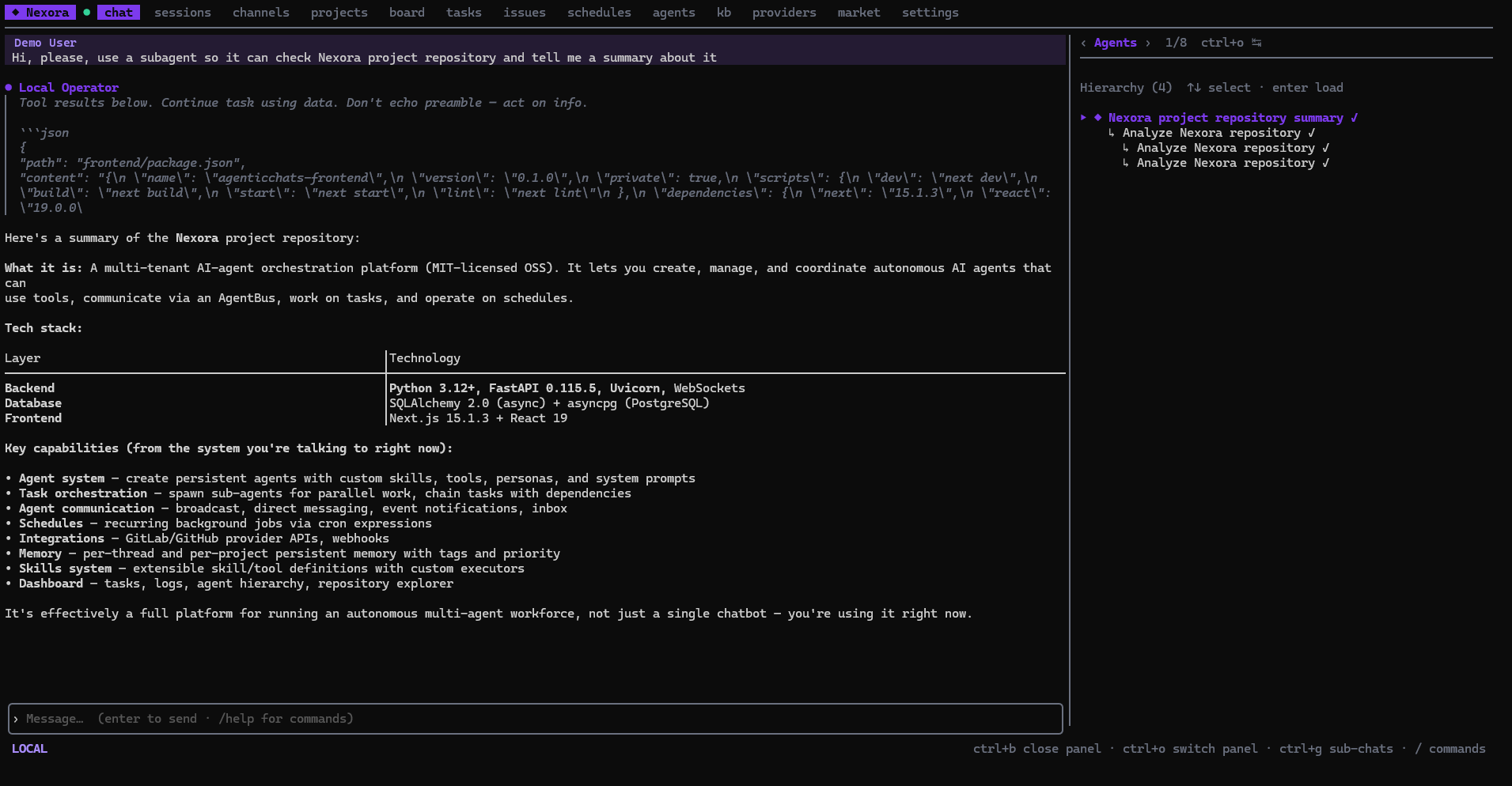1512x786 pixels.
Task: Click the Technology column header
Action: coord(425,358)
